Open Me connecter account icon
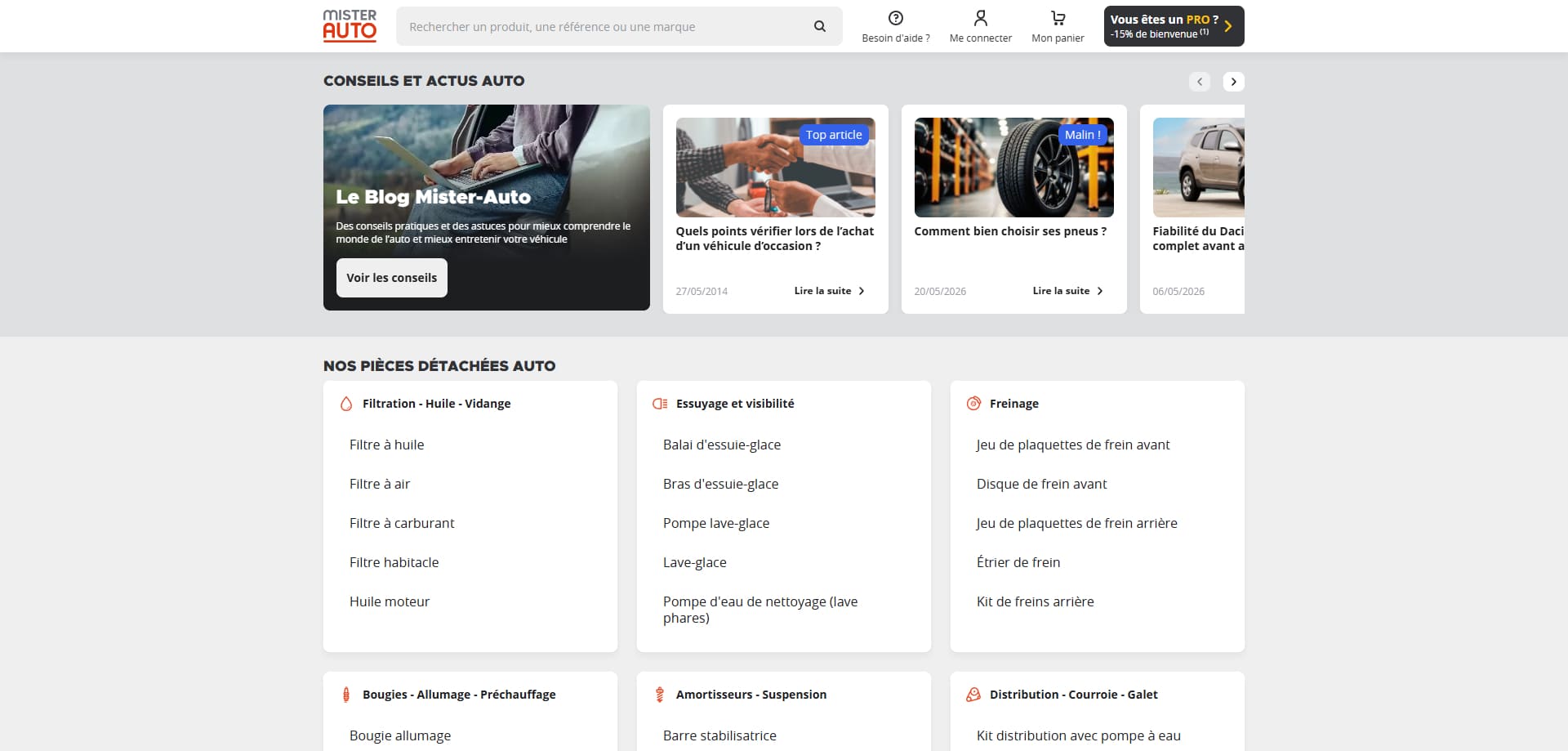Image resolution: width=1568 pixels, height=751 pixels. point(981,18)
